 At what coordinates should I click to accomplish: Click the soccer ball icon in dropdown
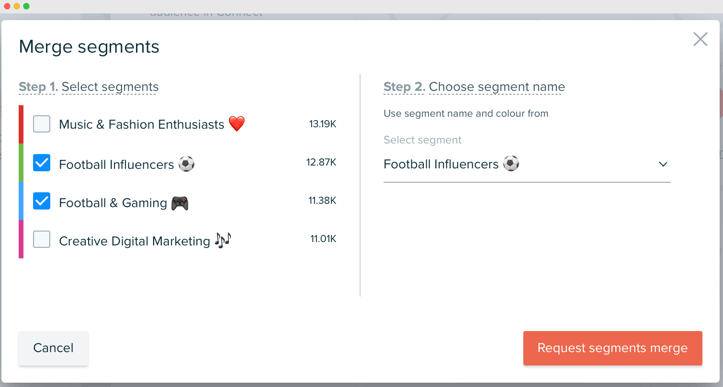pos(511,163)
